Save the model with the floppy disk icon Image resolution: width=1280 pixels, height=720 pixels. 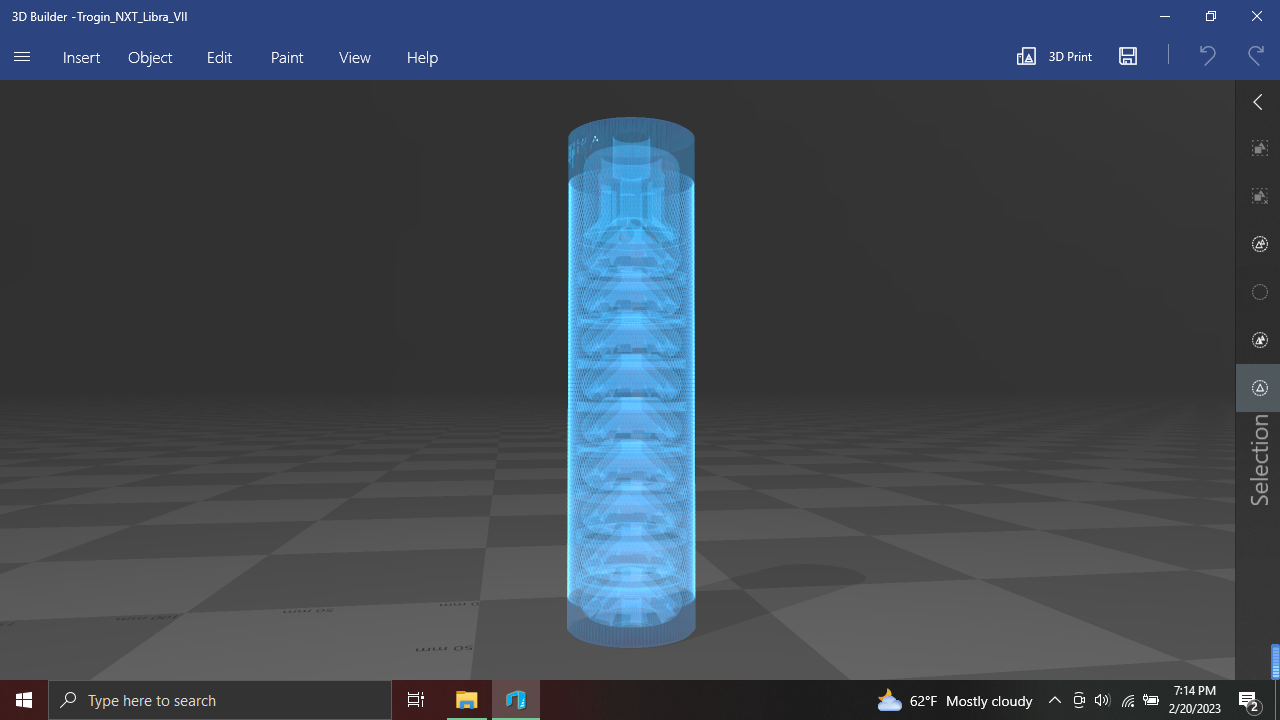coord(1128,56)
